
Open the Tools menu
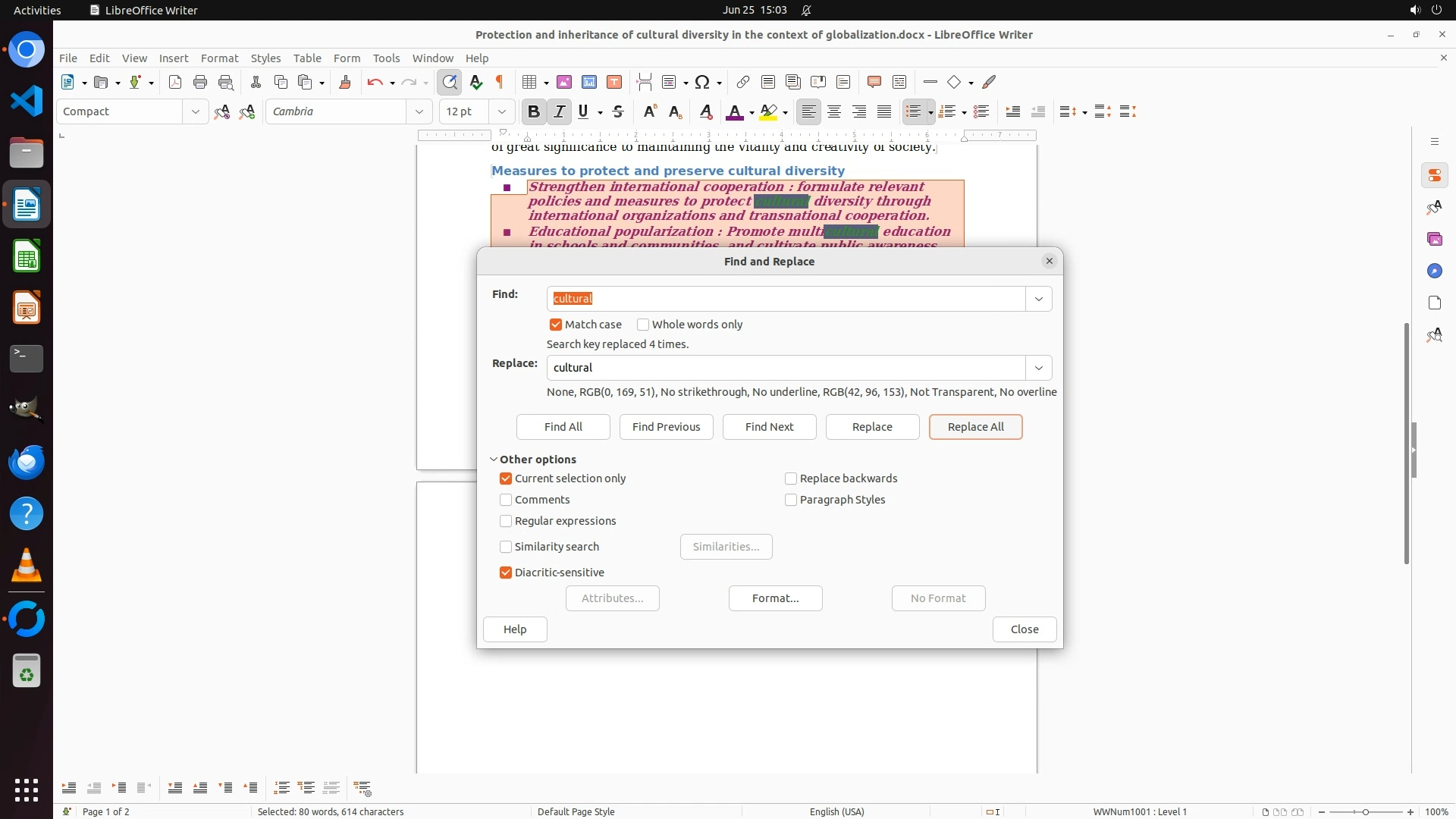(386, 58)
